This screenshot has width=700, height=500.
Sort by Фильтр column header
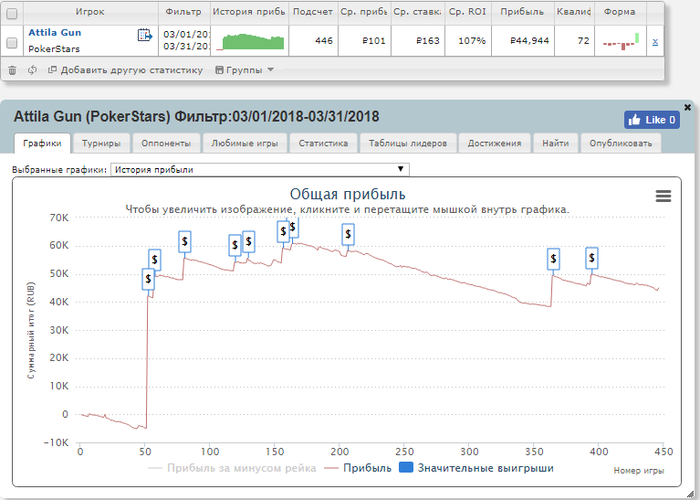[184, 12]
